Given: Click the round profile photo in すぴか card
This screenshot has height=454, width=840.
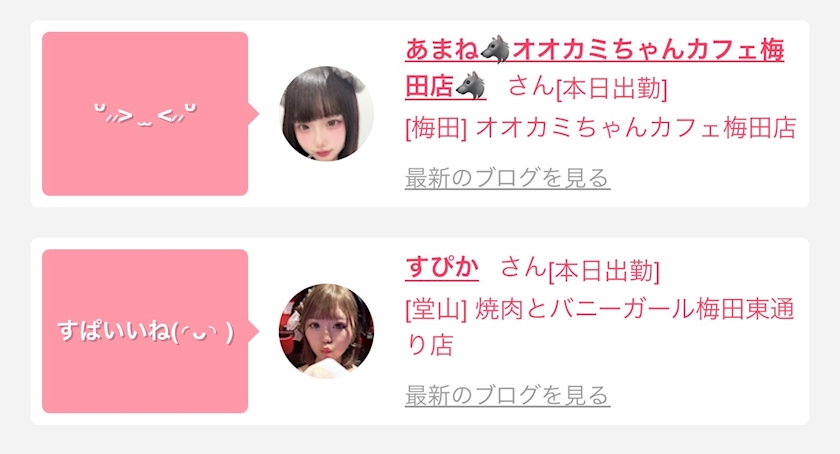Looking at the screenshot, I should (x=326, y=331).
